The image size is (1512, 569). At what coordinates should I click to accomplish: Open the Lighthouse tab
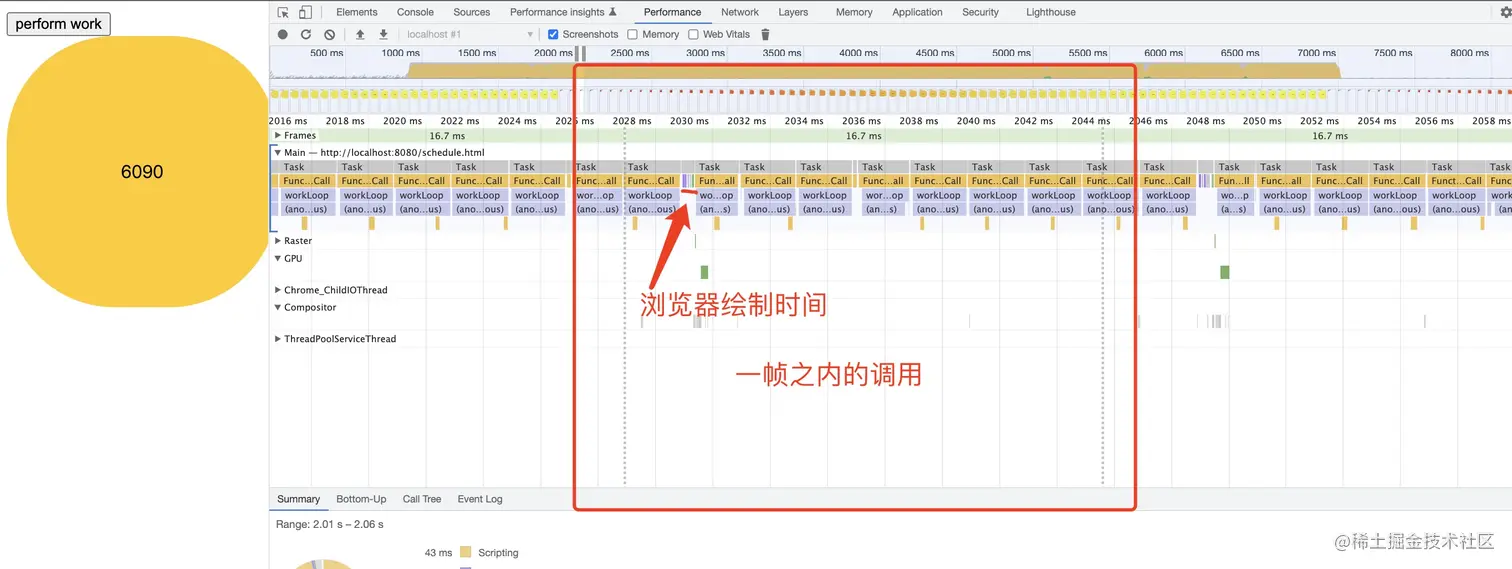(x=1051, y=12)
